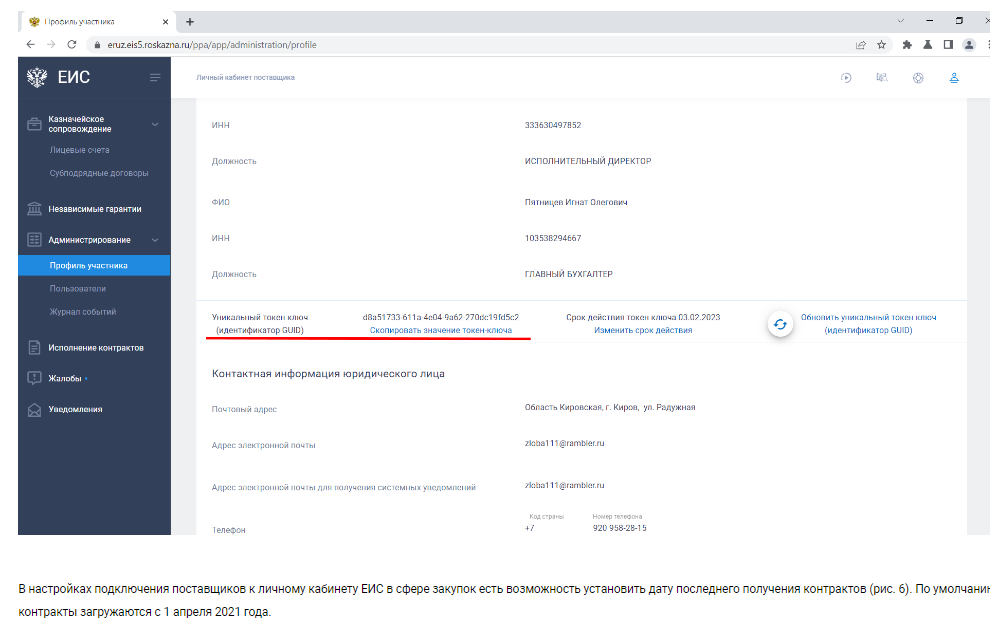Click the Срок действия токен-ключа date text
The width and height of the screenshot is (990, 625).
643,318
